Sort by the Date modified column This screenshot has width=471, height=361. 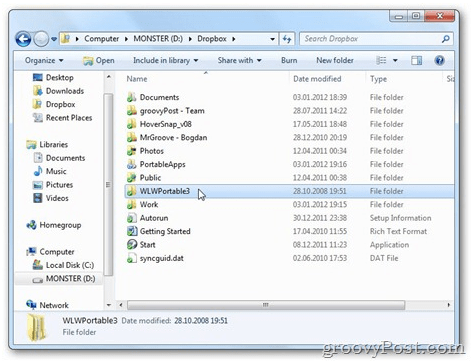pyautogui.click(x=317, y=79)
